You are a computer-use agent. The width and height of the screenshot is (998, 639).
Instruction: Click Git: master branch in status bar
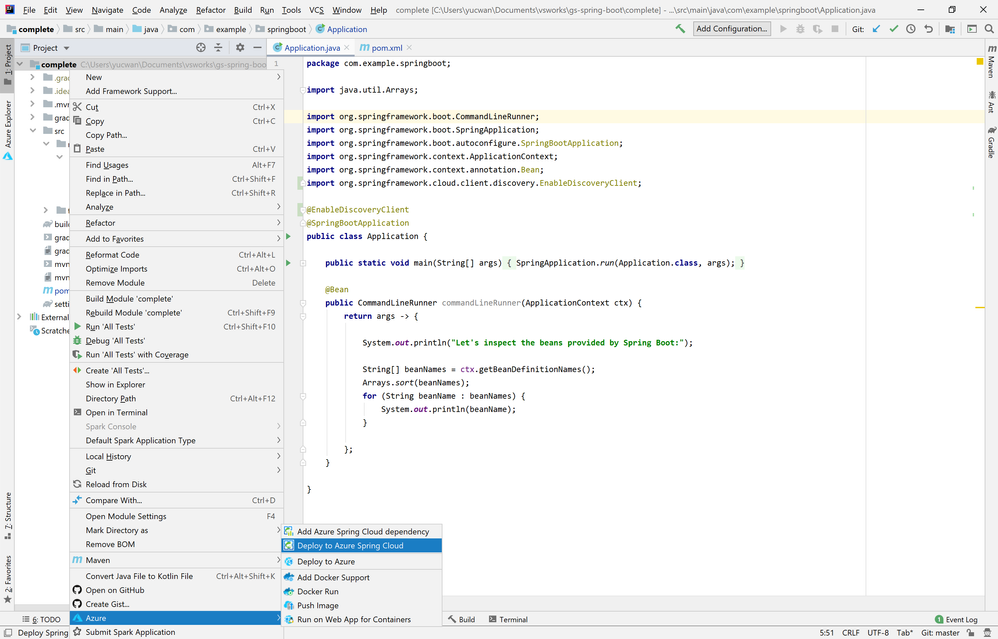[940, 633]
